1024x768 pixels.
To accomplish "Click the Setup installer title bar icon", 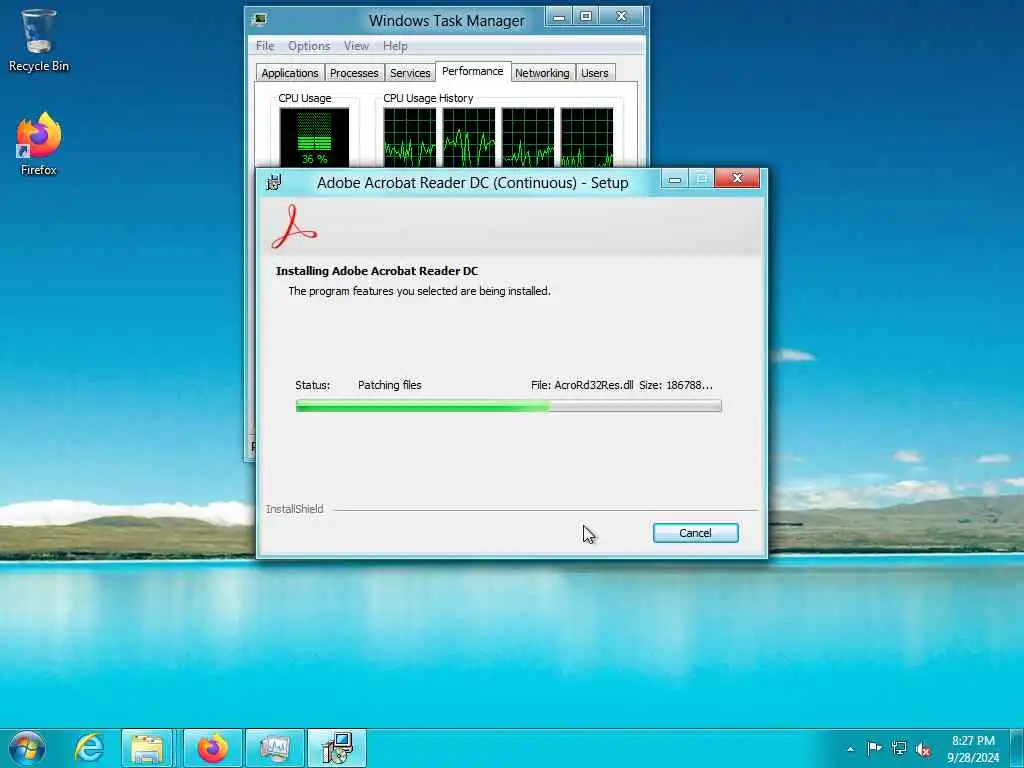I will pyautogui.click(x=274, y=182).
